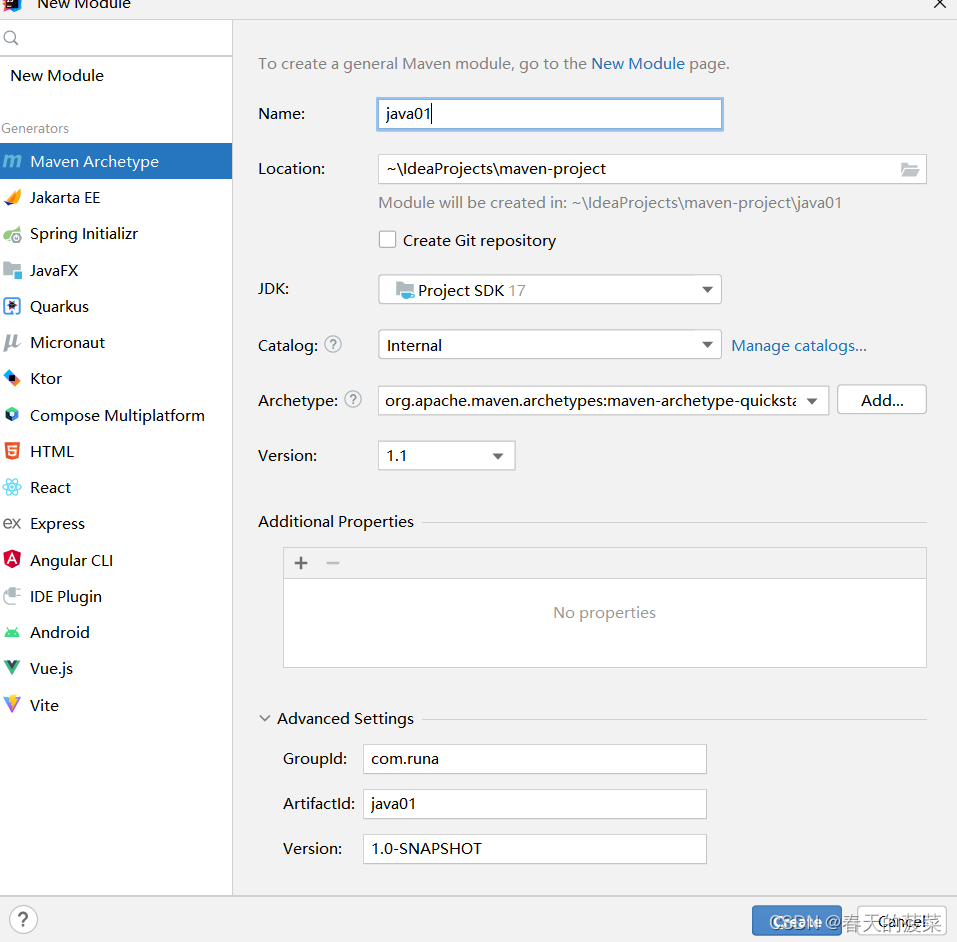Open the JDK Project SDK dropdown

coord(550,290)
